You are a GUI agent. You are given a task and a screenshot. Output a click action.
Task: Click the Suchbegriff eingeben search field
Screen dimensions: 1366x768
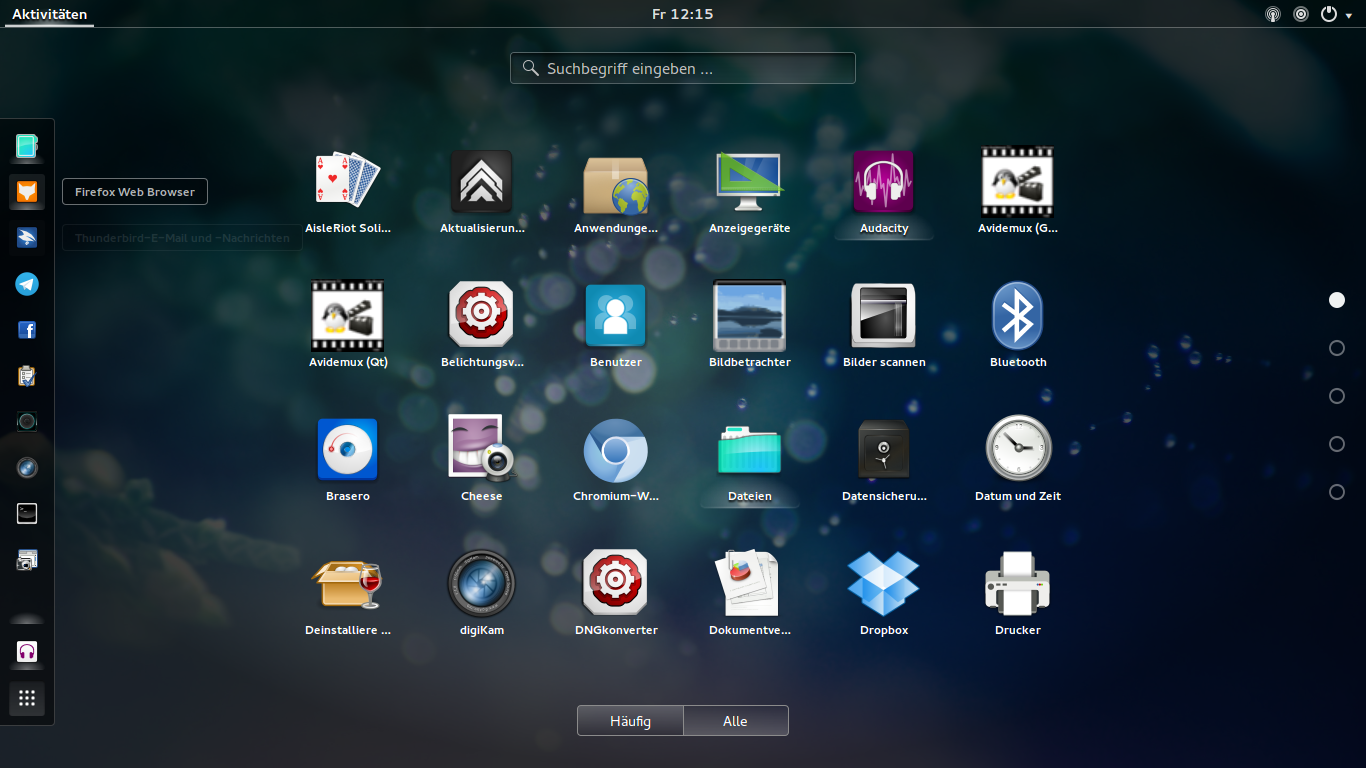coord(683,68)
